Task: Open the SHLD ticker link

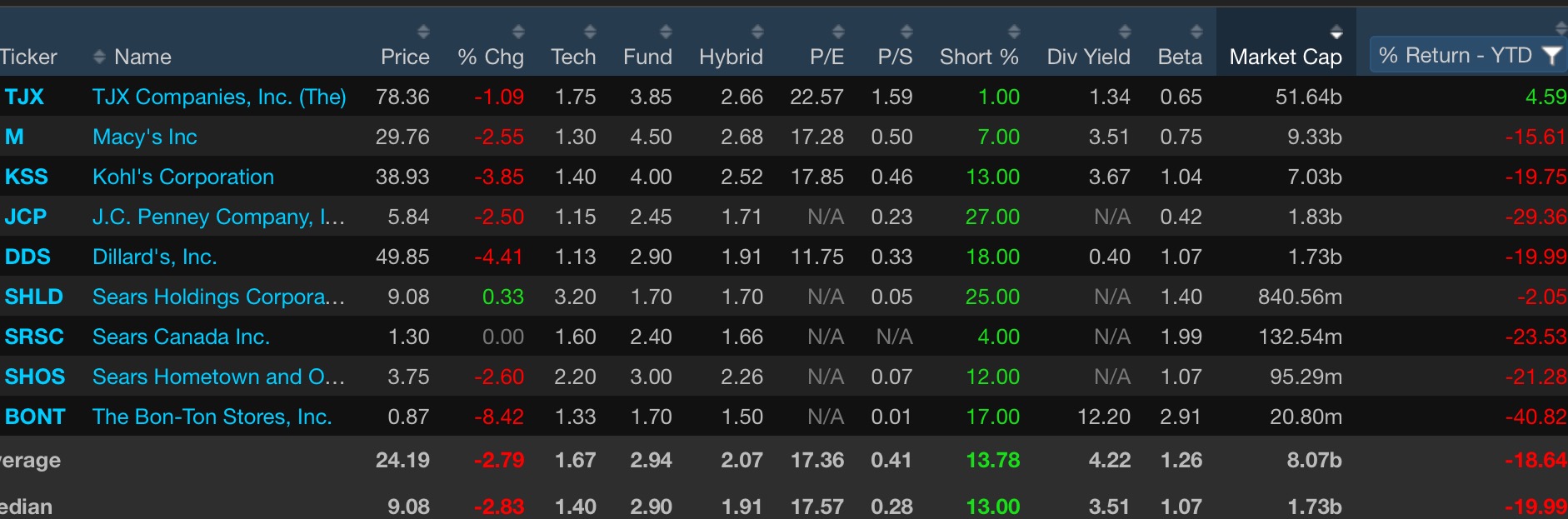Action: [x=34, y=297]
